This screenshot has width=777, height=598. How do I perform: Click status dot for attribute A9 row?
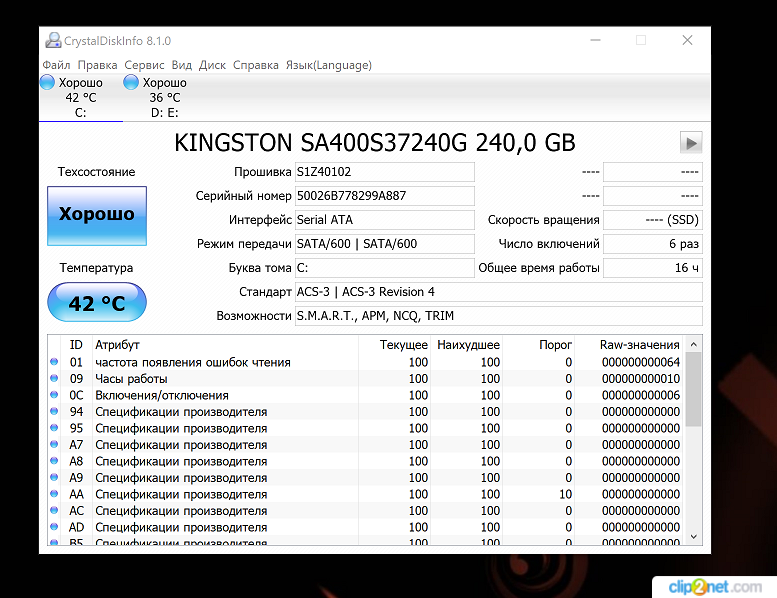(x=54, y=477)
